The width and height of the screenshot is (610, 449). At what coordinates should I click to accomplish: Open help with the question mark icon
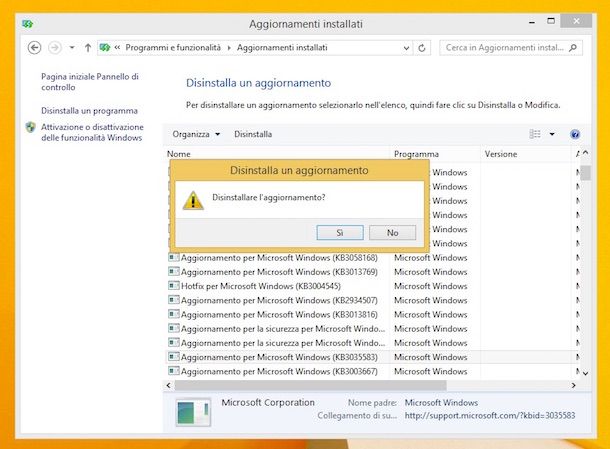tap(575, 134)
